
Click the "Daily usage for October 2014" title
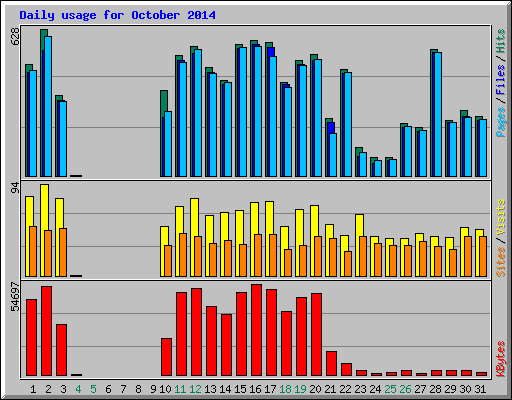[117, 15]
